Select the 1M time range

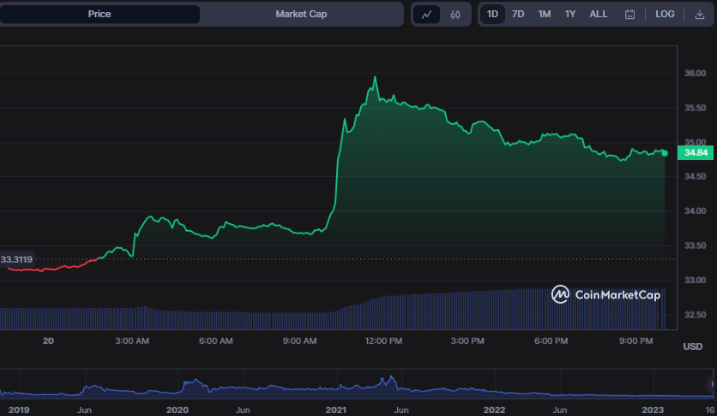544,14
